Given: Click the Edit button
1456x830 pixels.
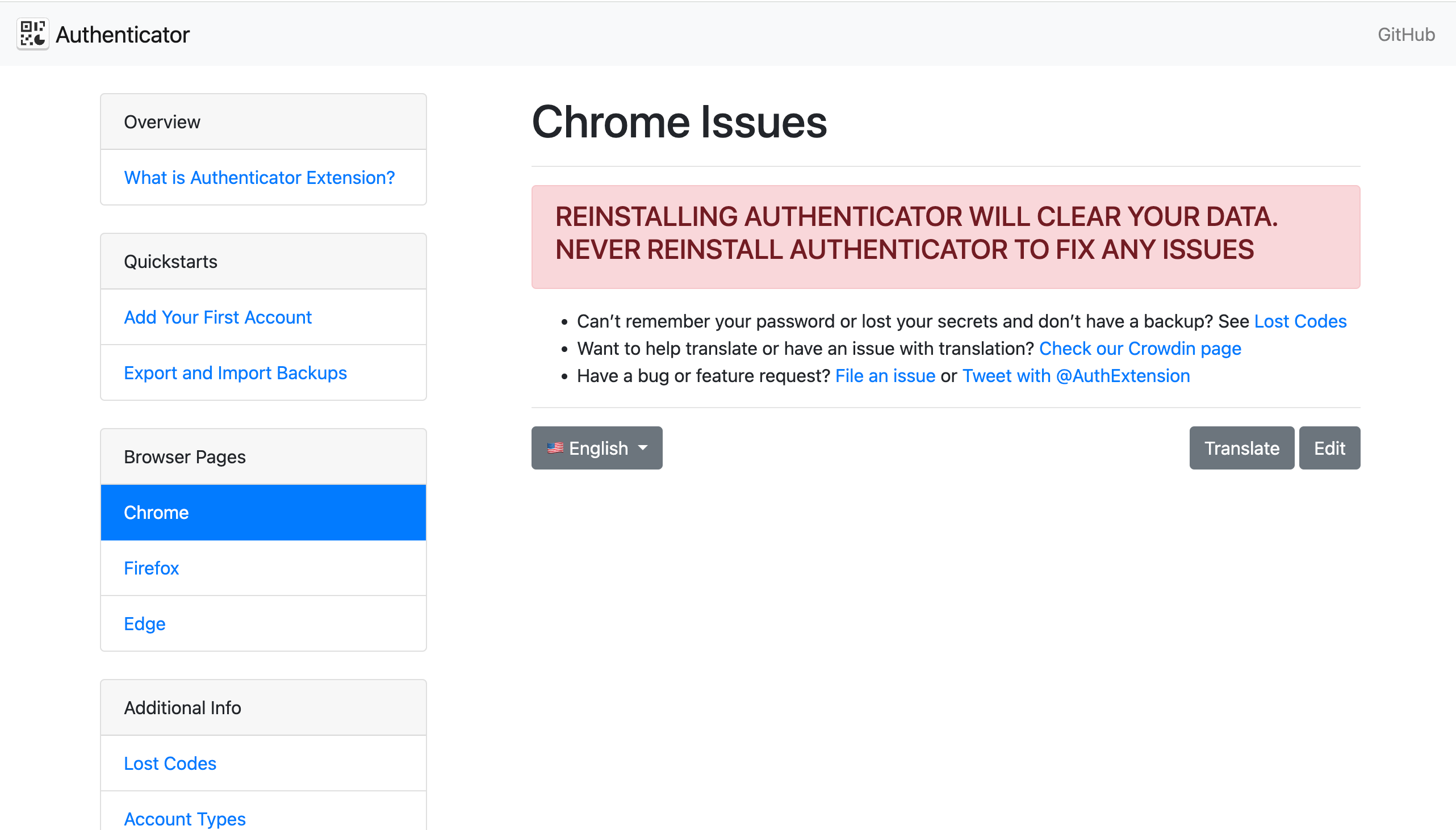Looking at the screenshot, I should click(1329, 448).
